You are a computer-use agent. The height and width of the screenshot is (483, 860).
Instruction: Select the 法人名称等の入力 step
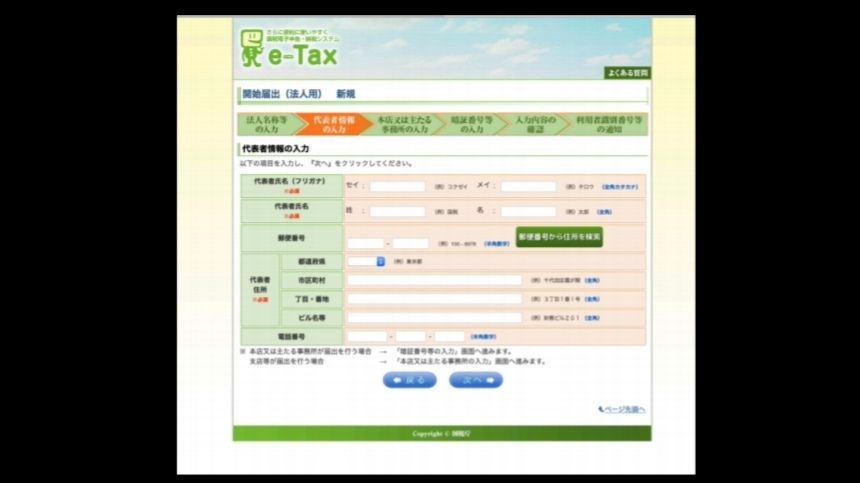(267, 124)
